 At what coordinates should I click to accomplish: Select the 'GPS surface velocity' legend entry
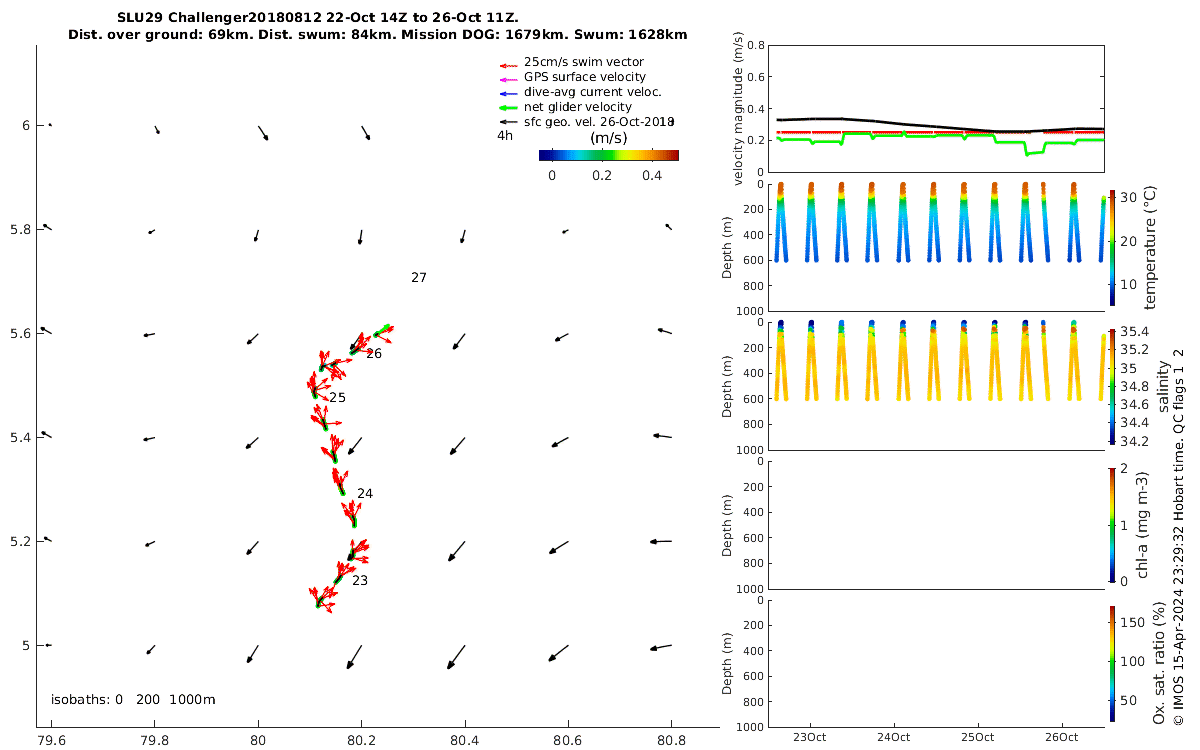click(573, 77)
